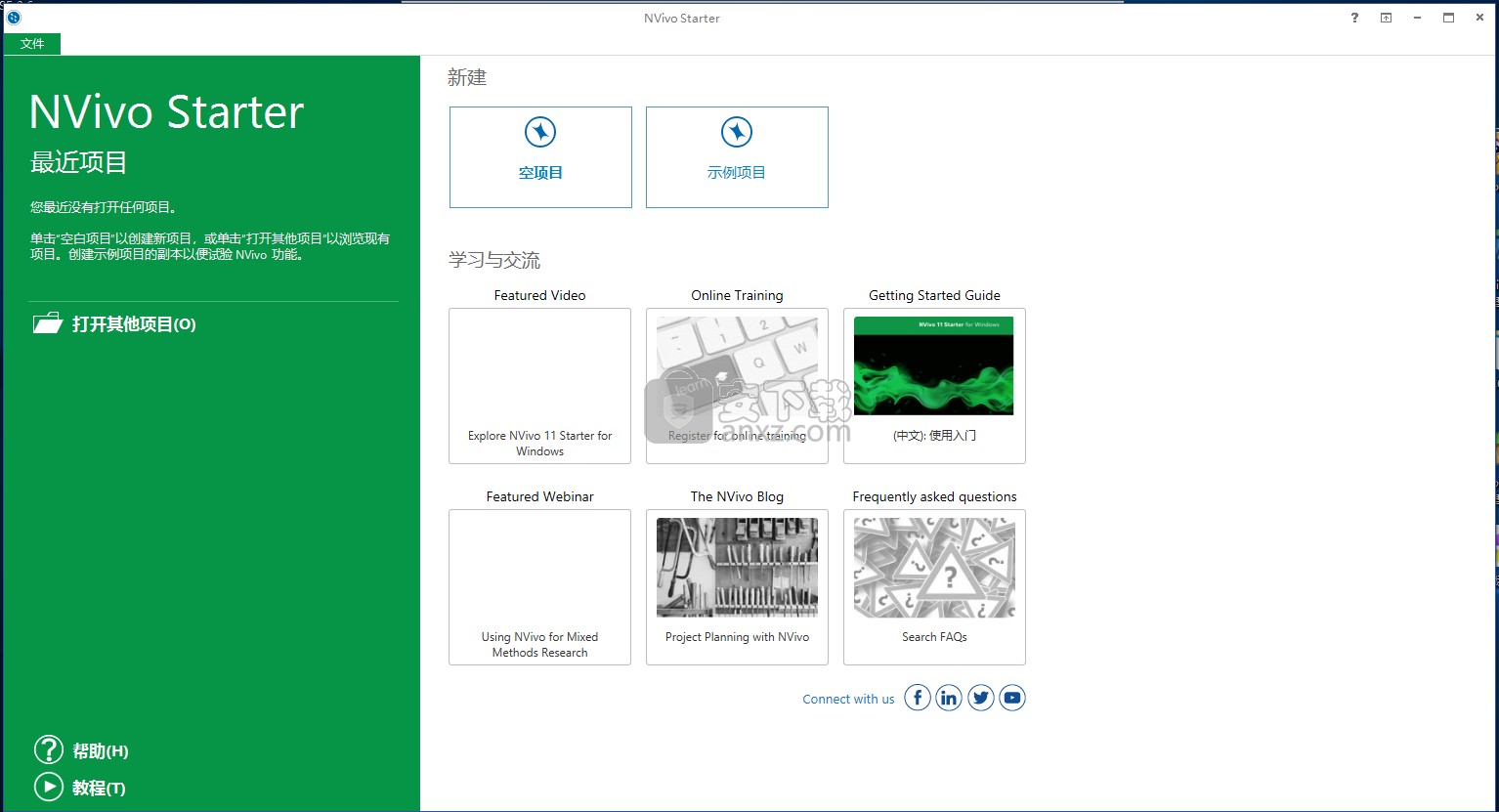This screenshot has height=812, width=1499.
Task: Click the play circle tutorials icon
Action: click(x=49, y=787)
